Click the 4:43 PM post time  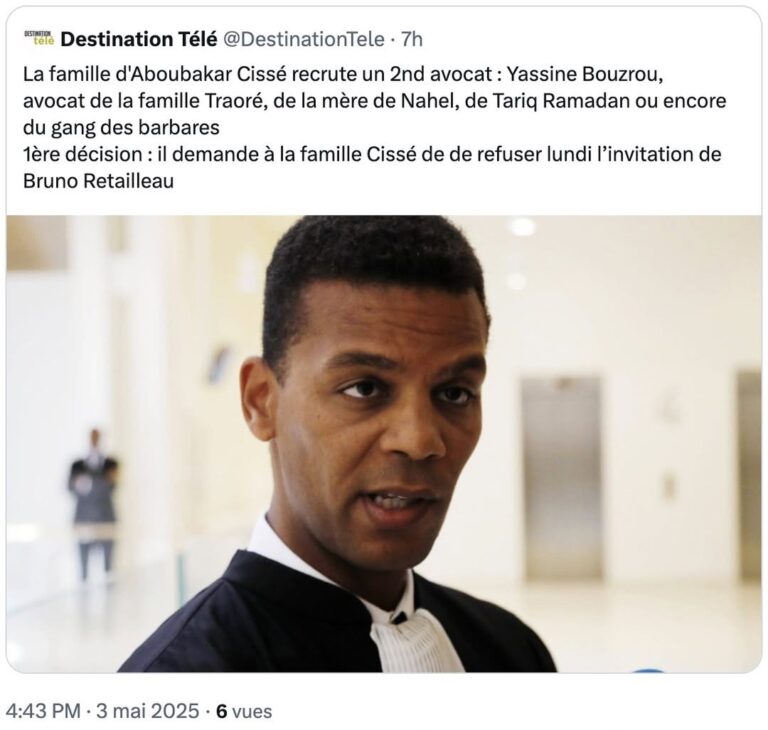(x=43, y=711)
